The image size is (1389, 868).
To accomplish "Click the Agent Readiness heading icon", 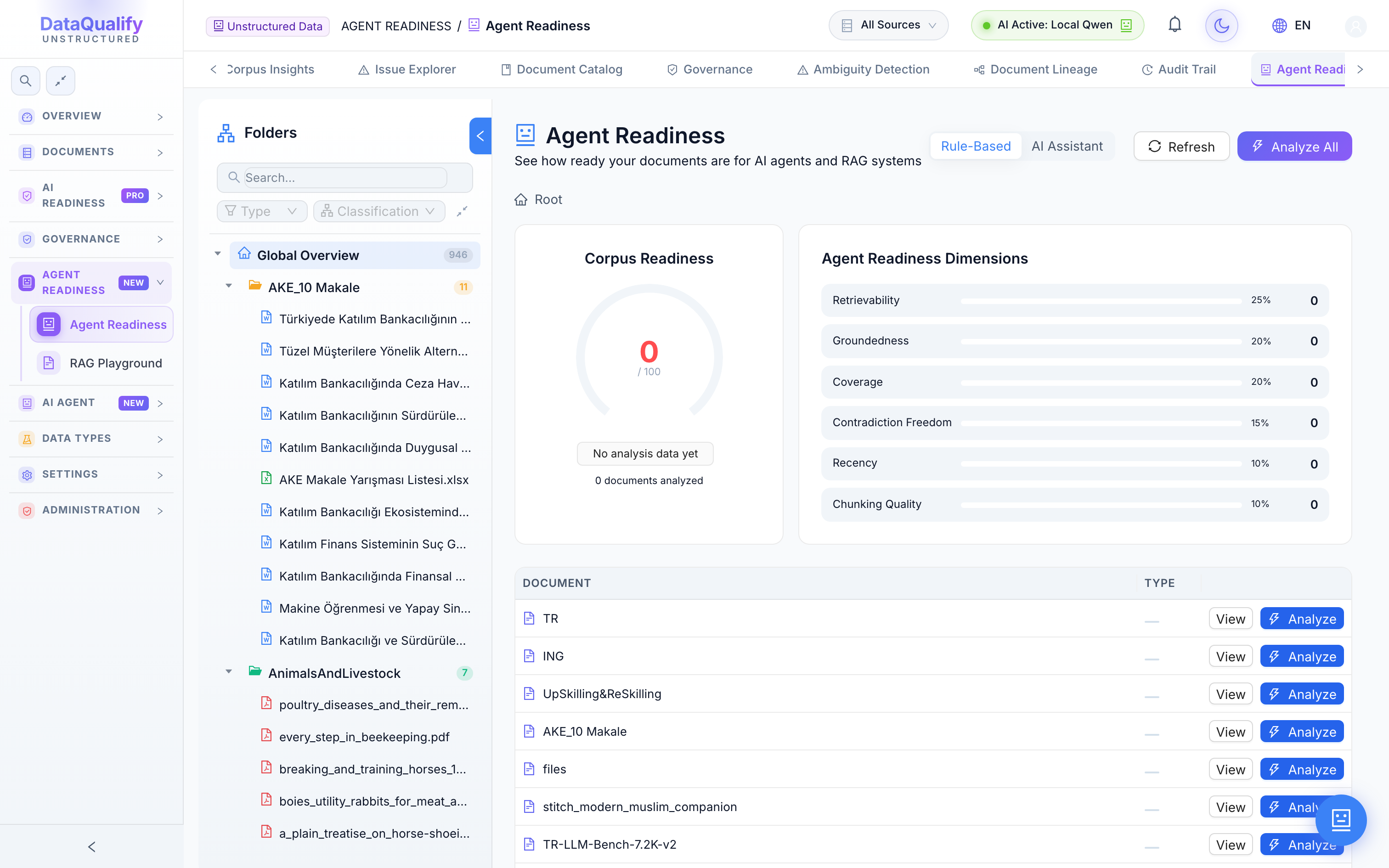I will pyautogui.click(x=525, y=134).
